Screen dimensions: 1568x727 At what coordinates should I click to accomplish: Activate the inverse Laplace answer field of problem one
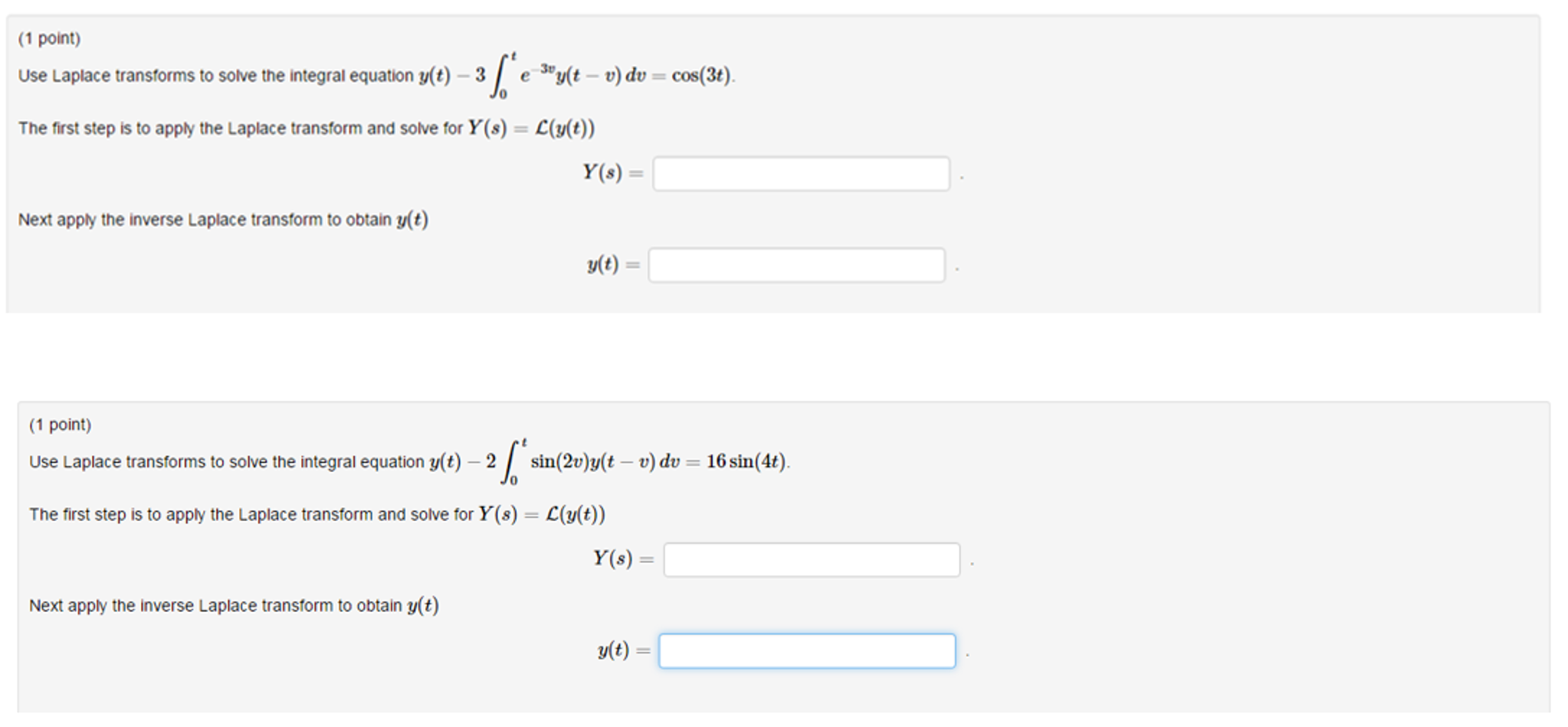[797, 264]
